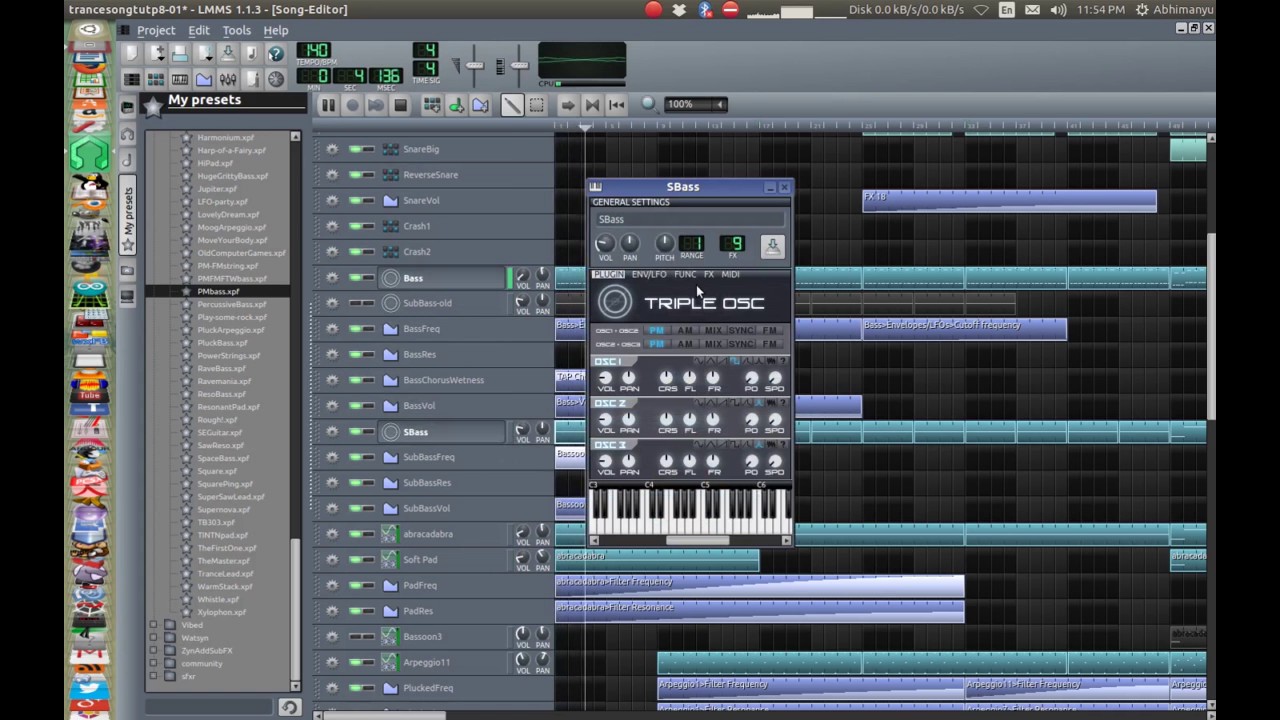Mute the BassFreq track
The width and height of the screenshot is (1280, 720).
pos(355,329)
